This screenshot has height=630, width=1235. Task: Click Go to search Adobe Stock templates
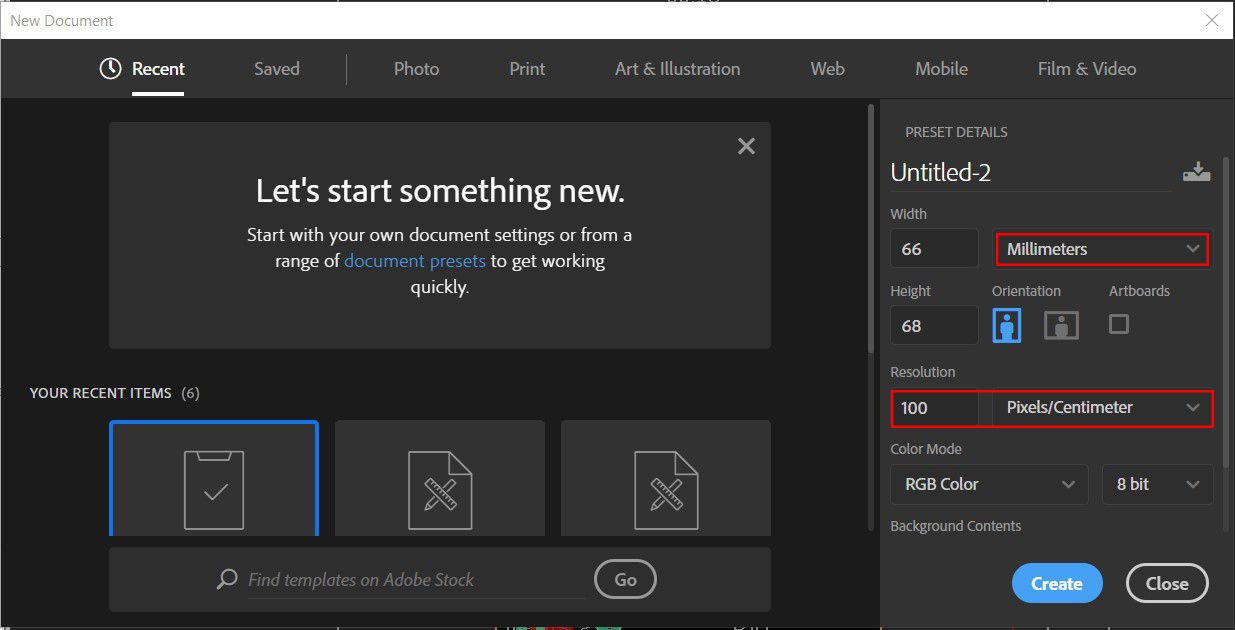click(x=625, y=579)
